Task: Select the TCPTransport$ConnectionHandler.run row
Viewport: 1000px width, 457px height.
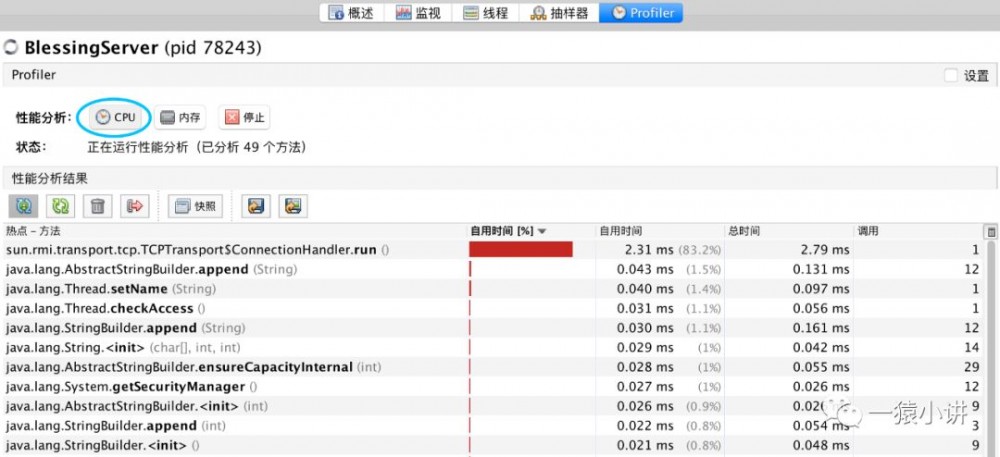Action: (493, 250)
